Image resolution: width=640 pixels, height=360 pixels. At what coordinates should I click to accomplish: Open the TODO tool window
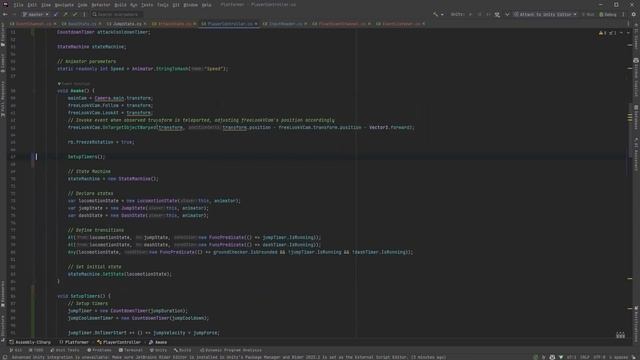36,350
